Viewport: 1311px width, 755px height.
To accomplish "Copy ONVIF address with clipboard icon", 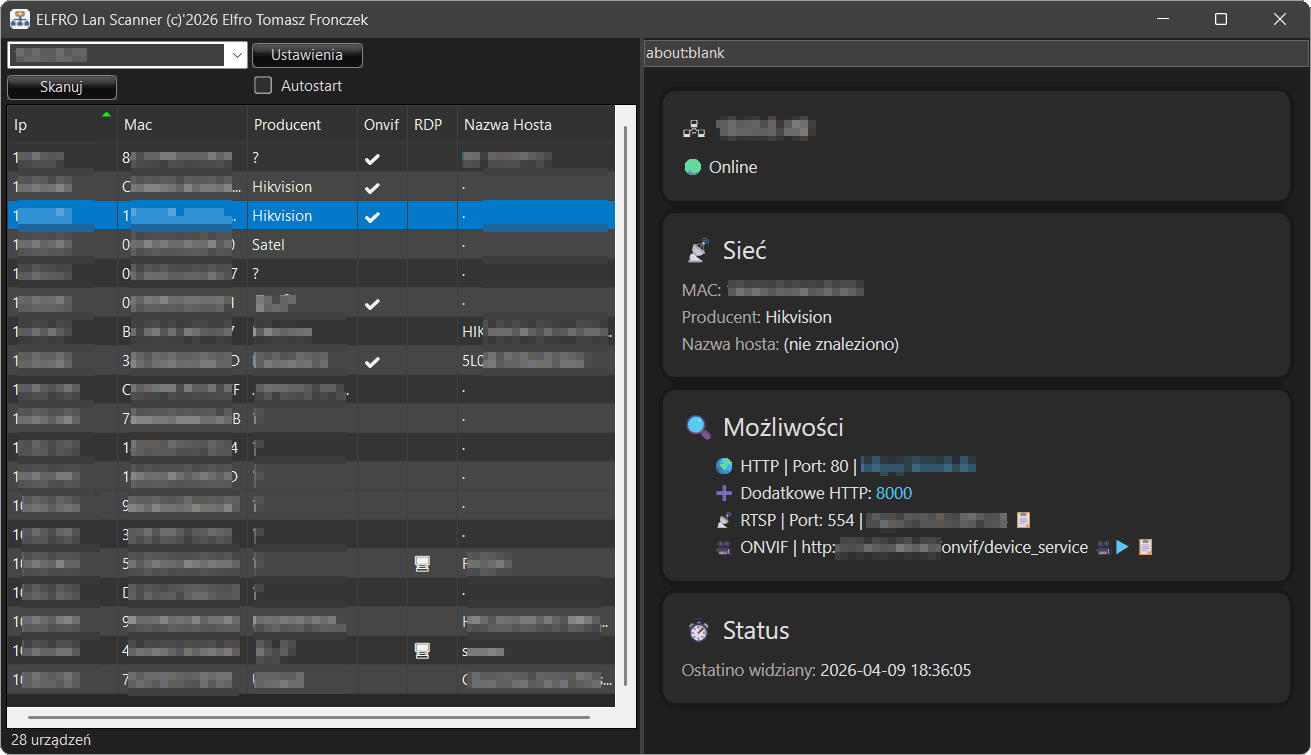I will [1145, 547].
